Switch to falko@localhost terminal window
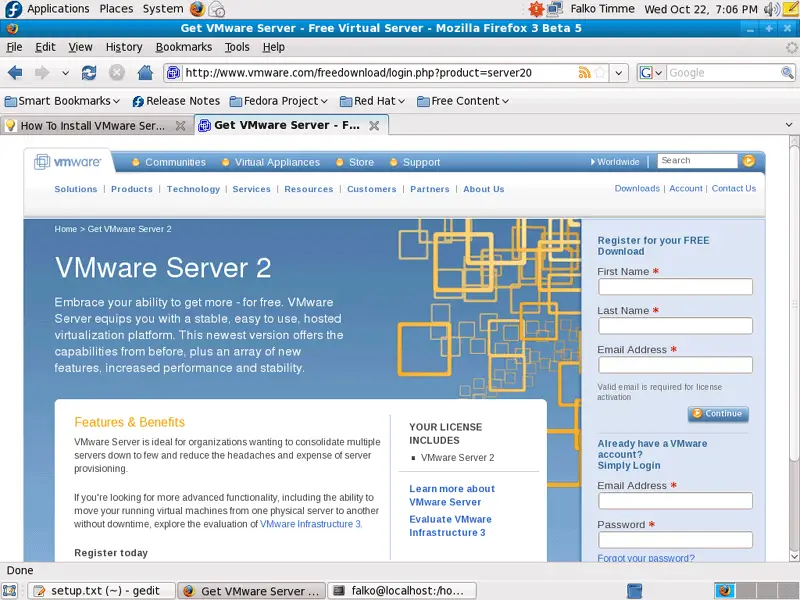The height and width of the screenshot is (600, 800). click(x=402, y=591)
